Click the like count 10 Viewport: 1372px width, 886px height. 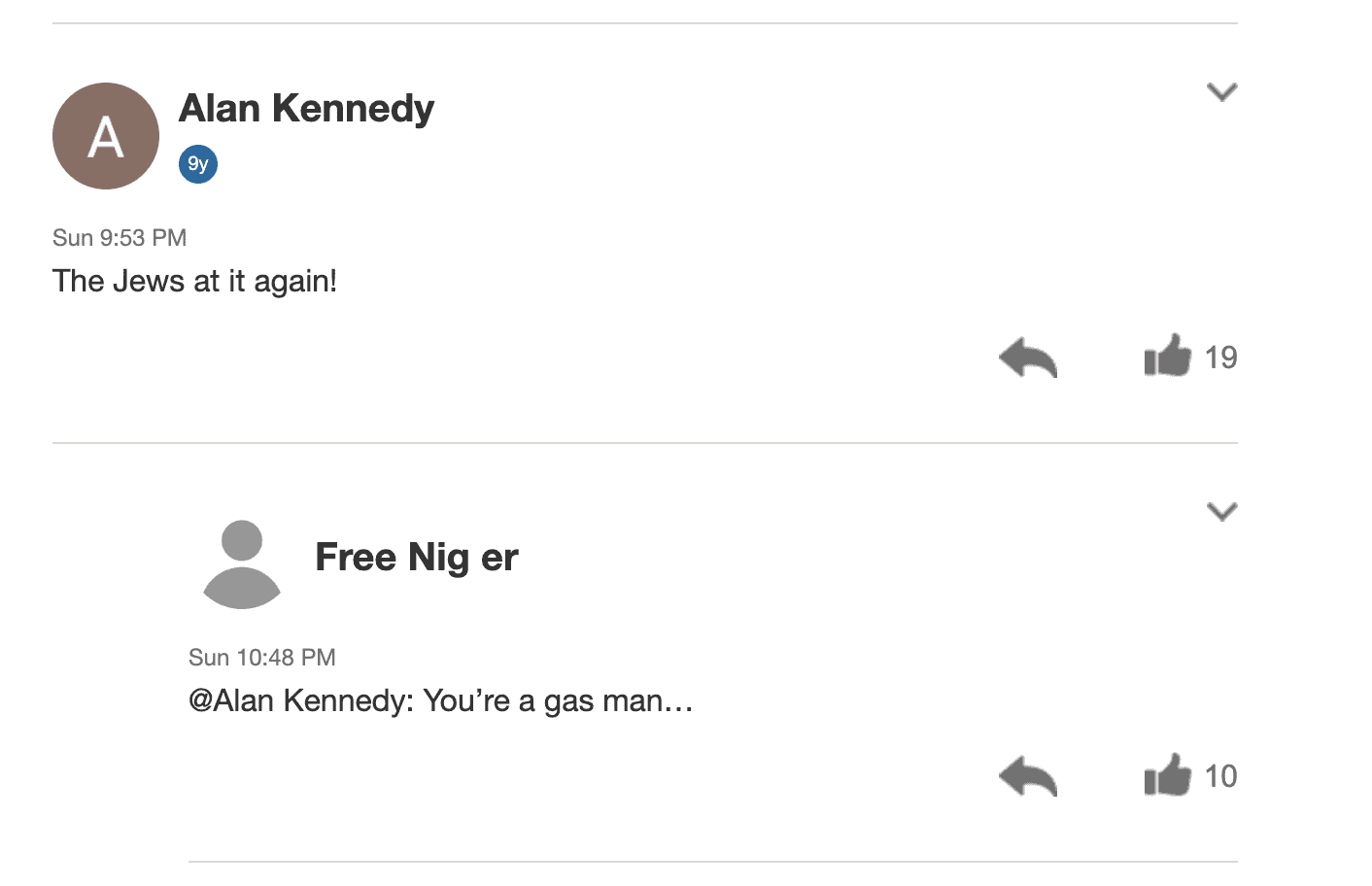click(1220, 776)
